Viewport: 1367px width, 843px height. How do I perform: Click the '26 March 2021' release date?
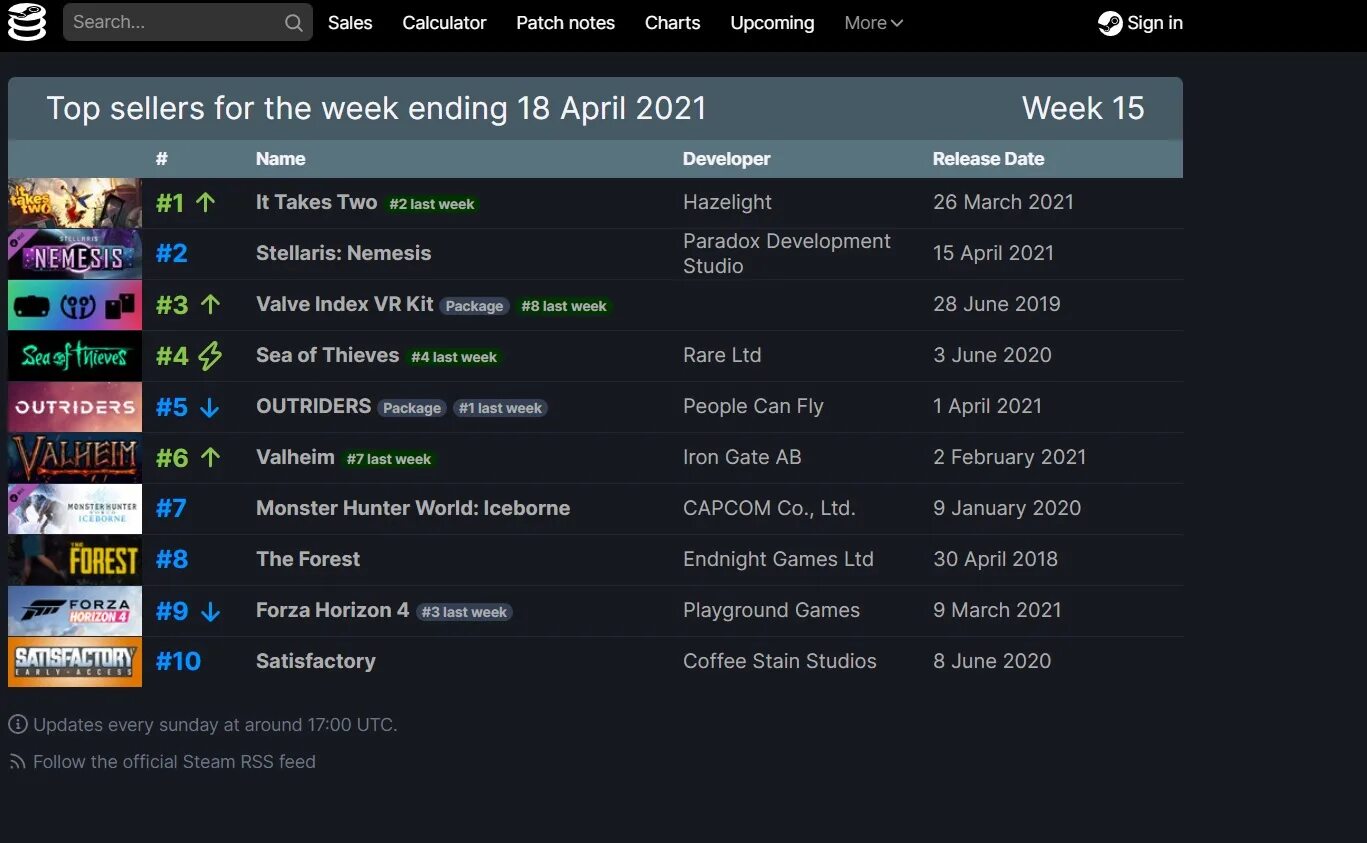click(1003, 202)
